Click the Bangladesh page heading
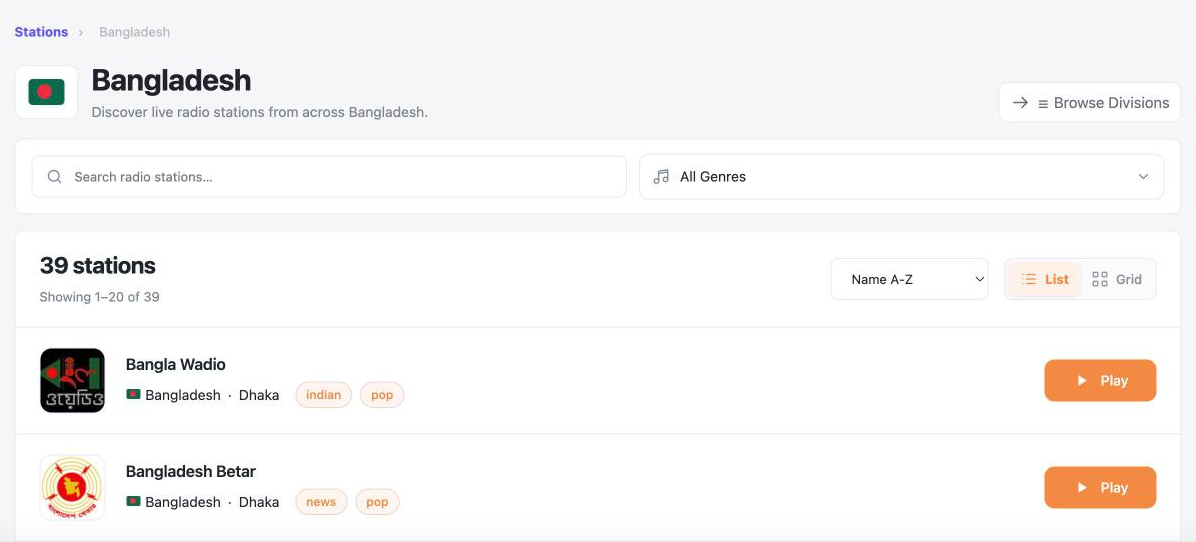Screen dimensions: 1196x542 pyautogui.click(x=171, y=81)
